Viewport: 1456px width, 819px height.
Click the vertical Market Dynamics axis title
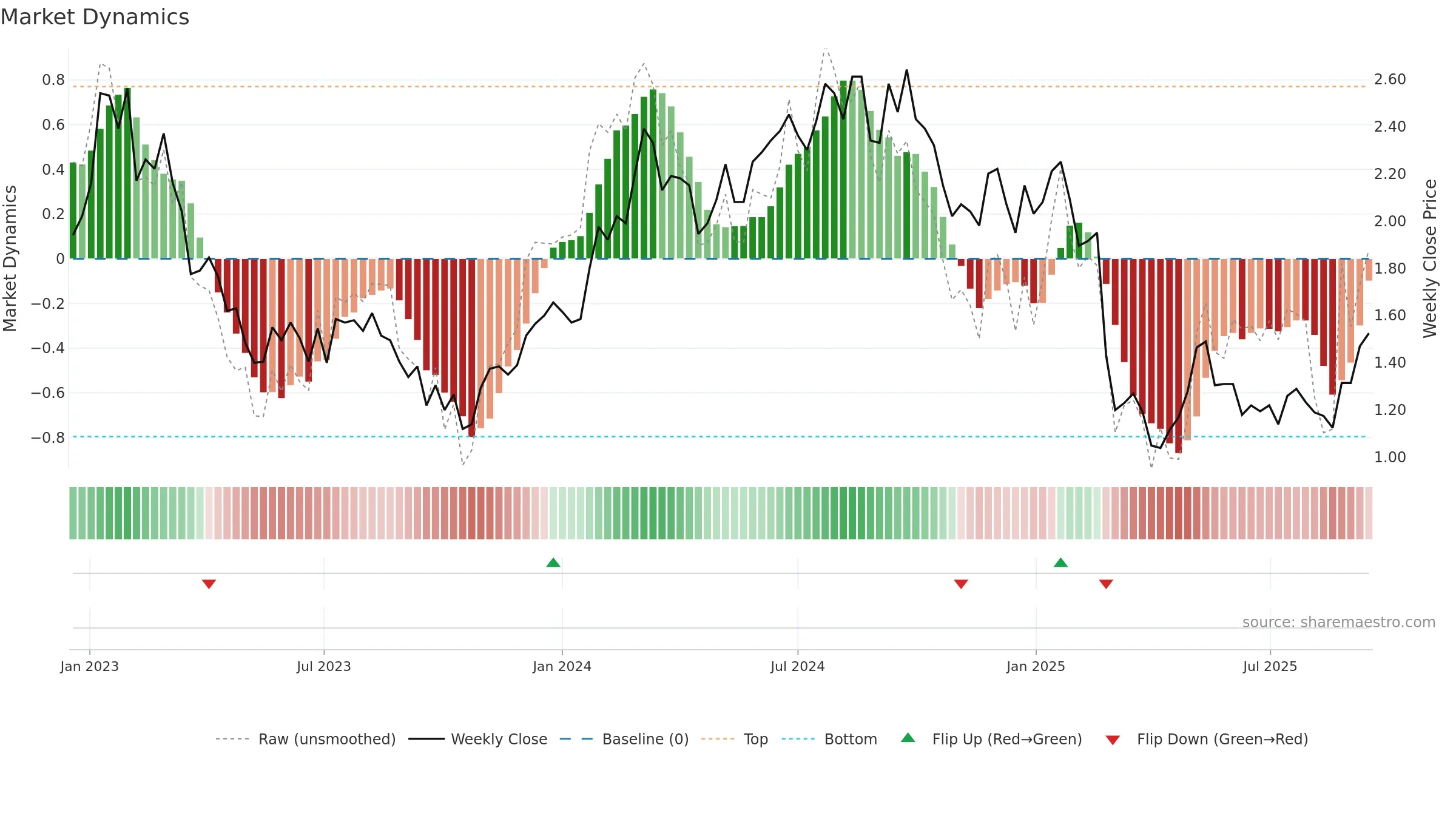coord(10,258)
